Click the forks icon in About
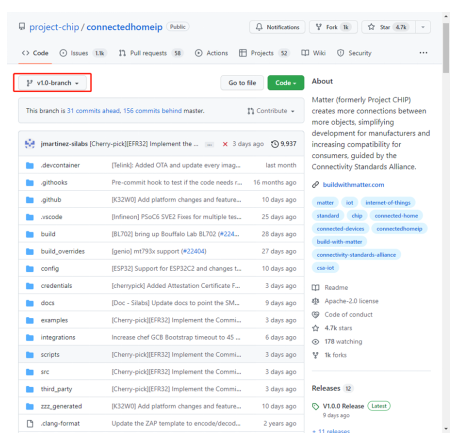 pyautogui.click(x=315, y=355)
